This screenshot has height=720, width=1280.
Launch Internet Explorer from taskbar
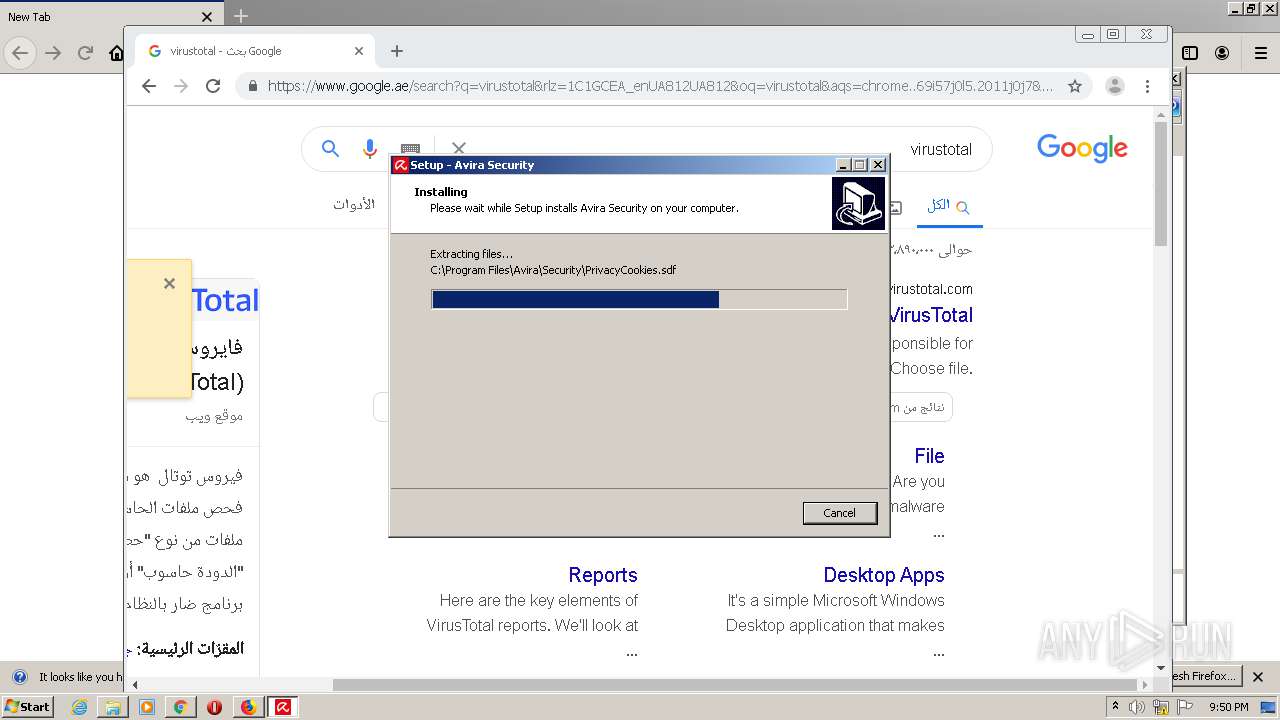79,707
